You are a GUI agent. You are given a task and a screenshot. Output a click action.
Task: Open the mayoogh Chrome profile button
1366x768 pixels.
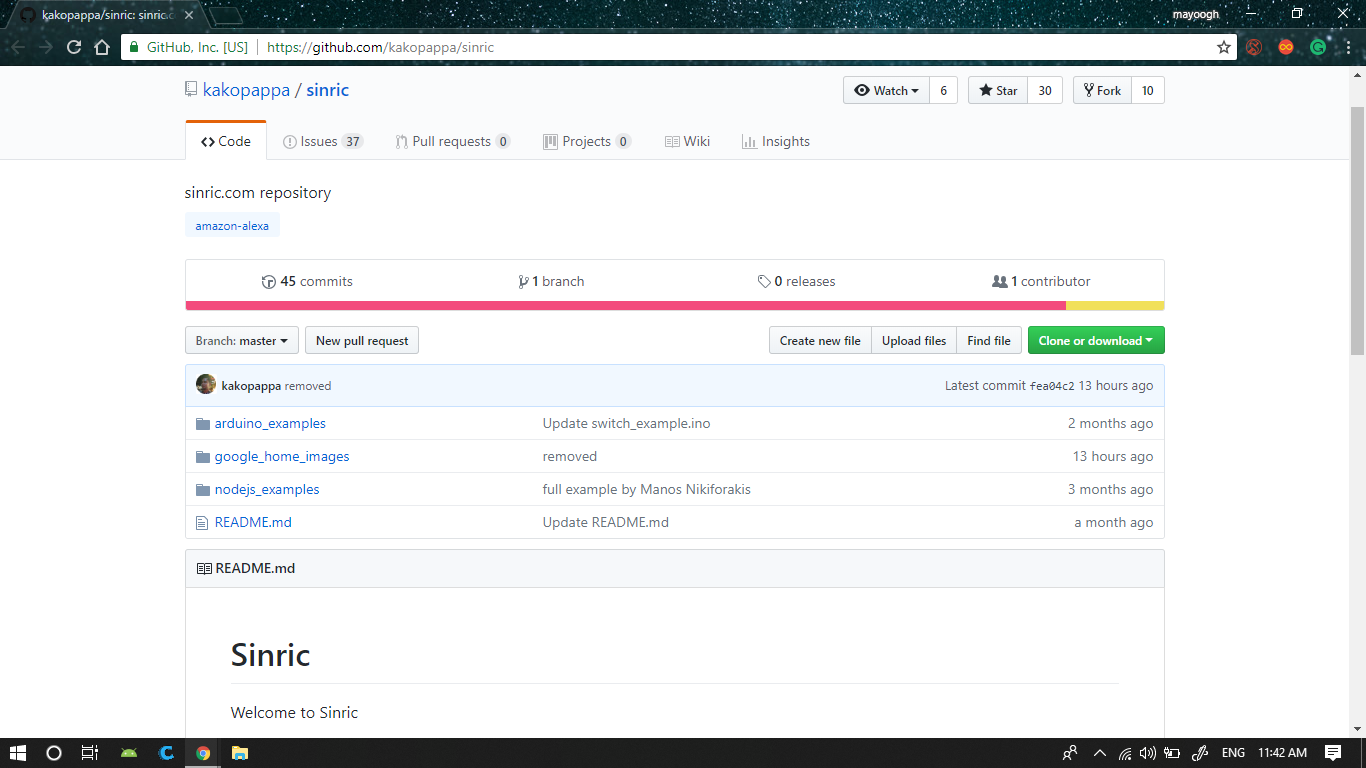[1197, 15]
